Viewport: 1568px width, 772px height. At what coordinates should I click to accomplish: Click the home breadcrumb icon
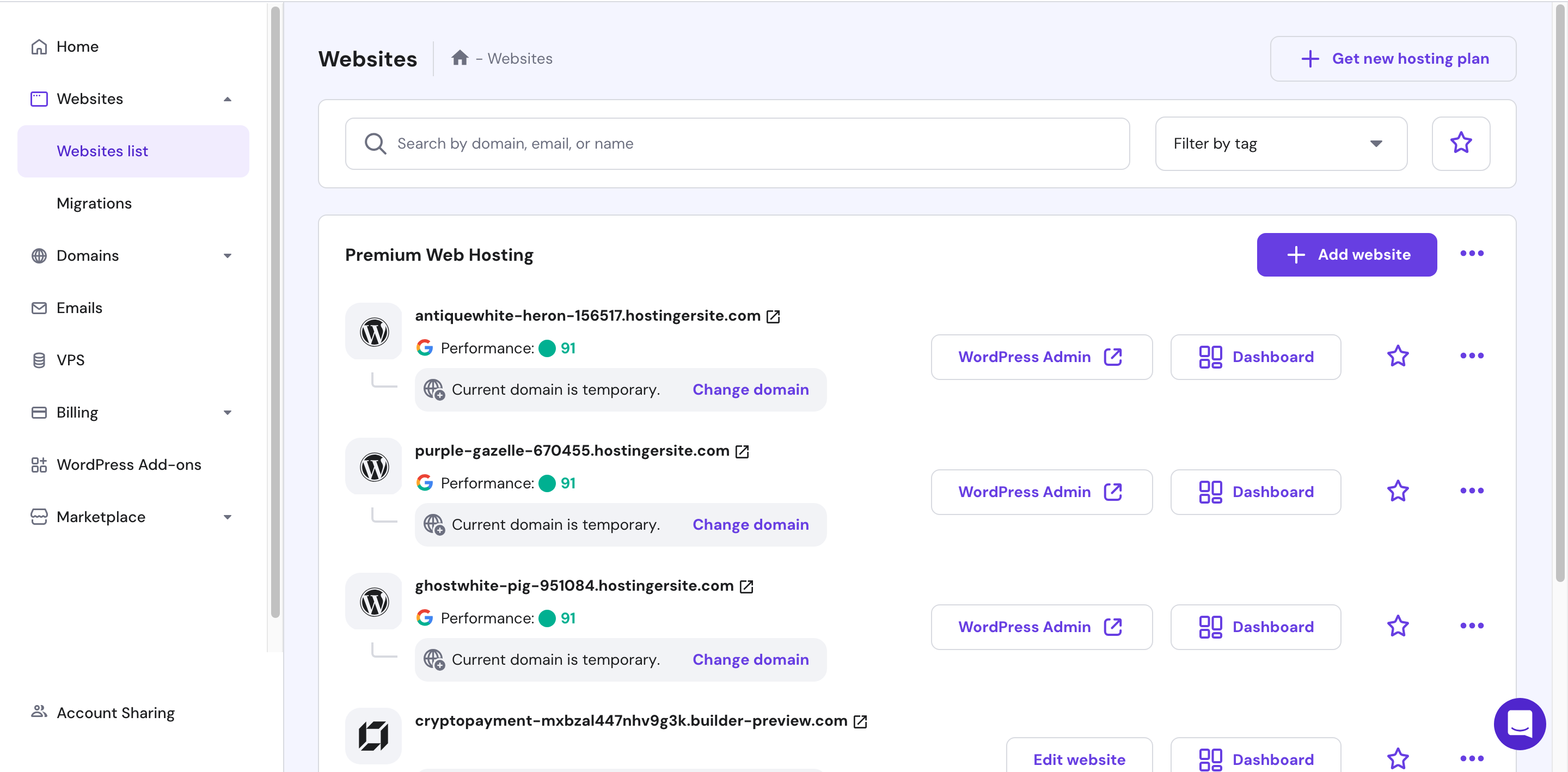pyautogui.click(x=460, y=58)
